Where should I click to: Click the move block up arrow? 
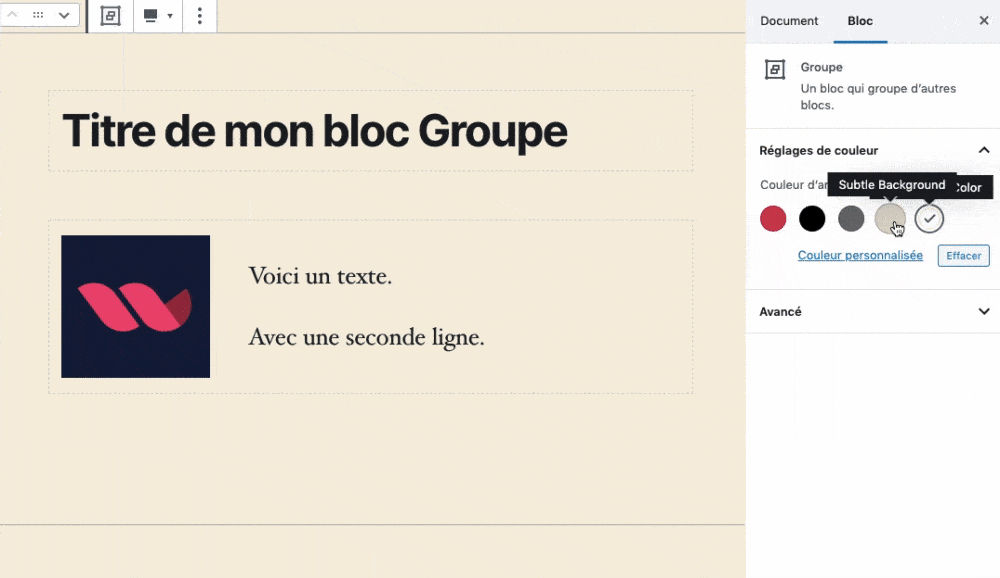tap(12, 15)
